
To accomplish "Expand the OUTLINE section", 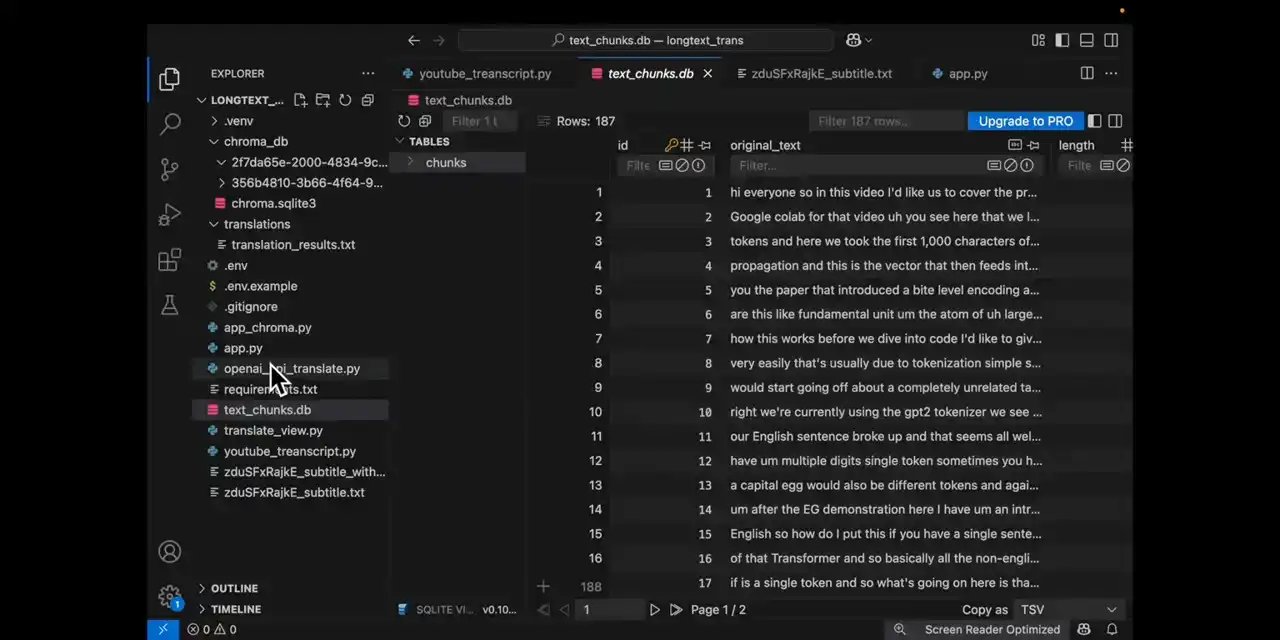I will point(234,588).
